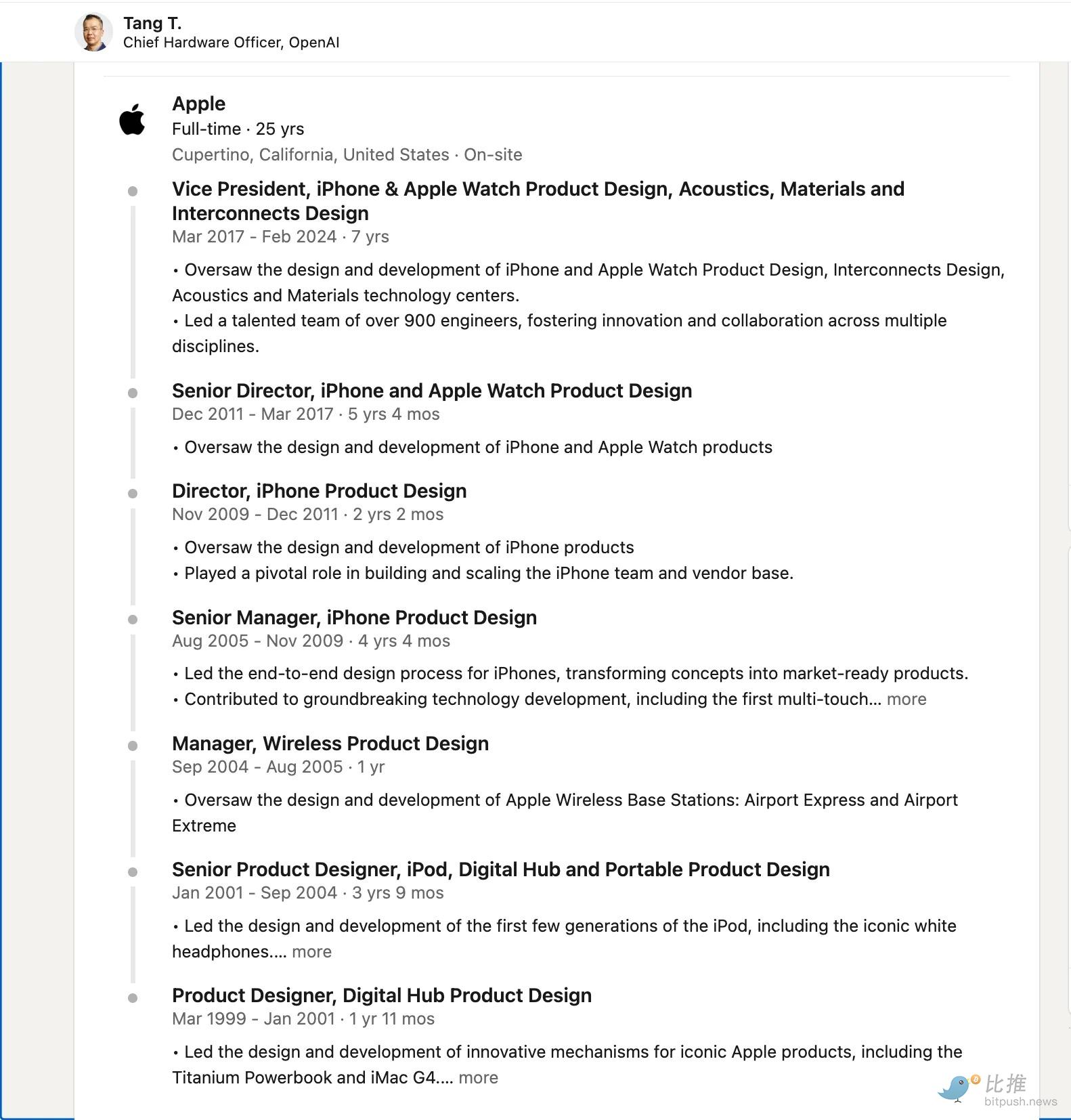Select the Product Designer, Digital Hub timeline dot
The image size is (1071, 1120).
[133, 998]
